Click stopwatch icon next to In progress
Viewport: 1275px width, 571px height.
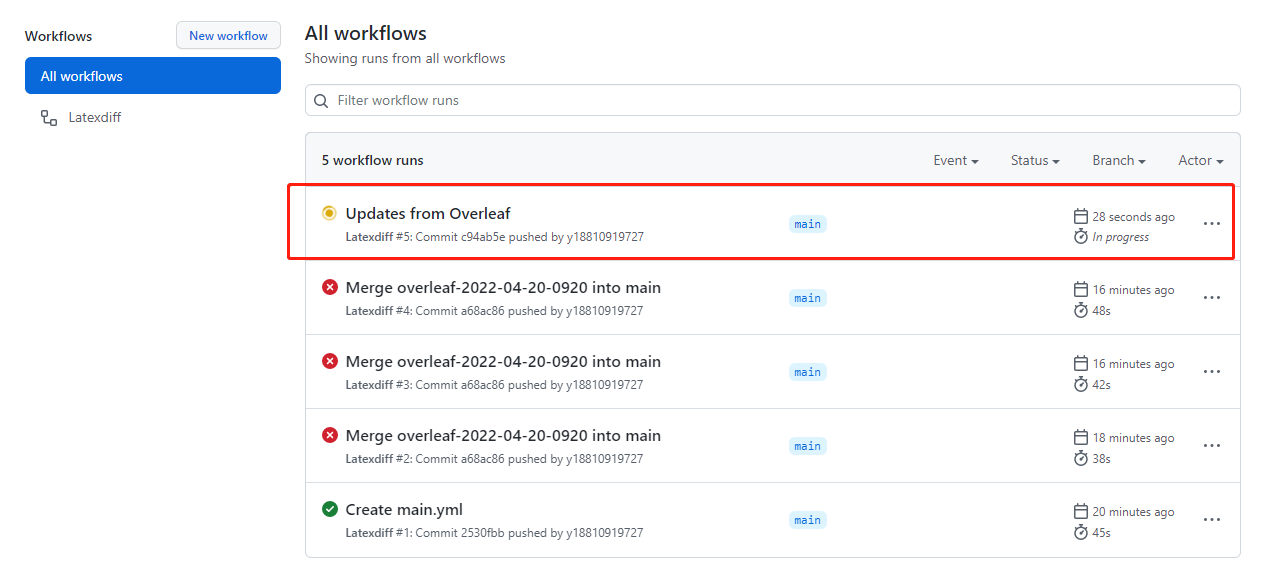(x=1080, y=237)
